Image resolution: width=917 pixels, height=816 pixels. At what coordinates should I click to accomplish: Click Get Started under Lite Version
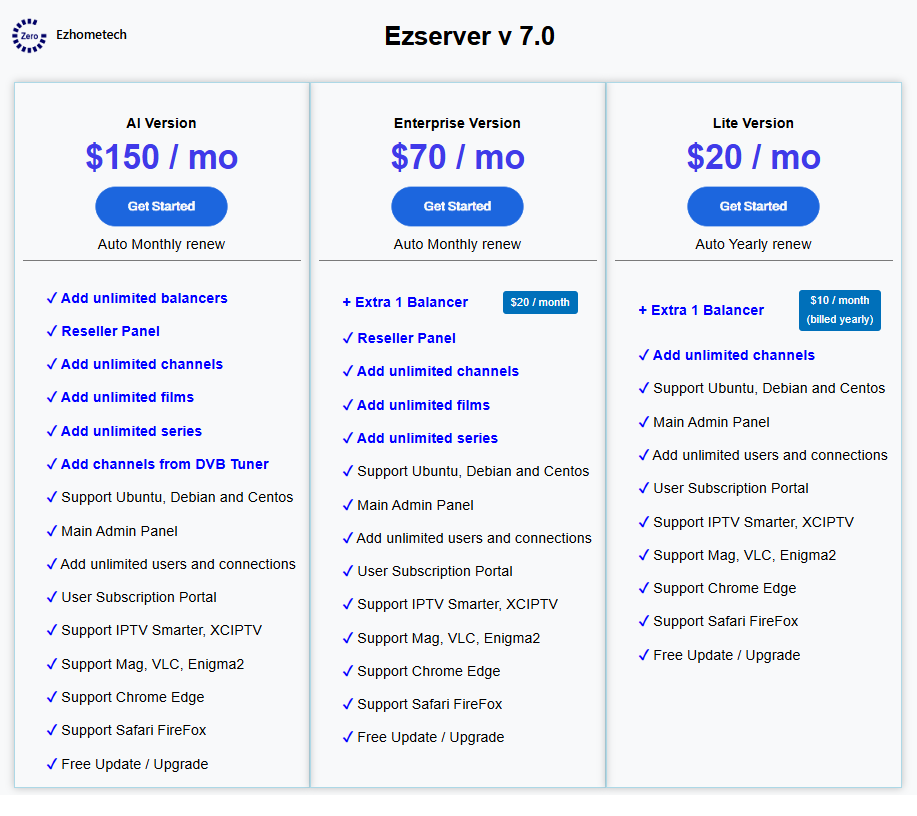pos(753,206)
